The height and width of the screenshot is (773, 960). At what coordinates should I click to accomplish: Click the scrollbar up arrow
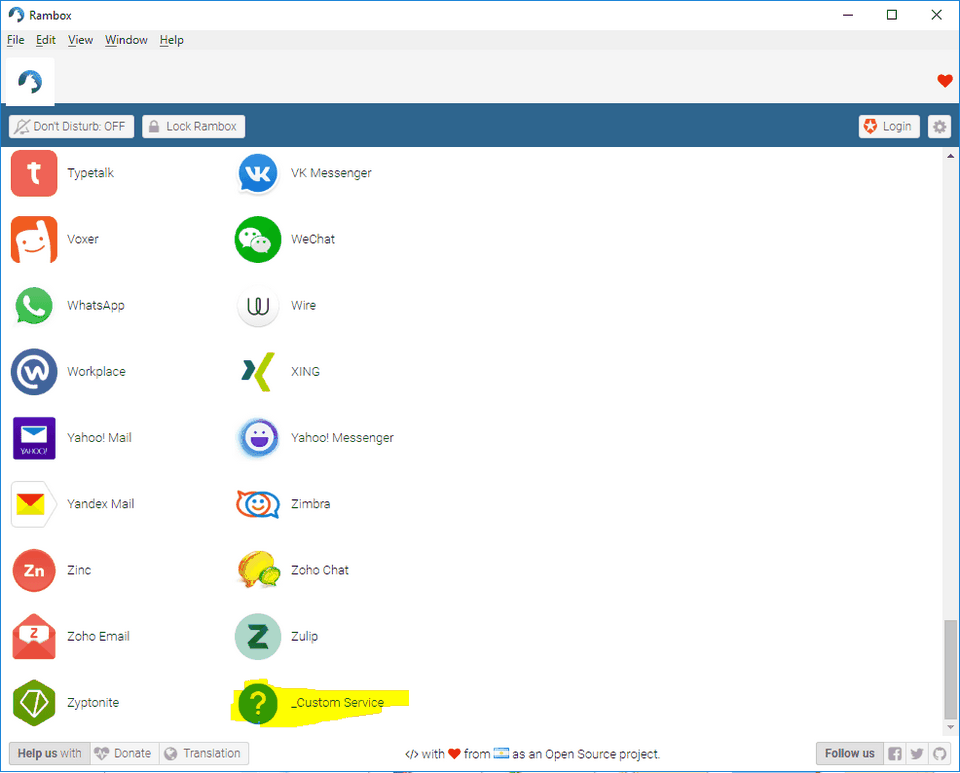click(x=950, y=156)
